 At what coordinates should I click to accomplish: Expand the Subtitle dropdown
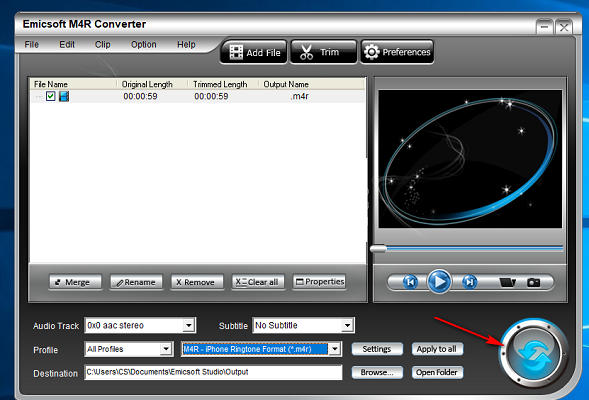[x=347, y=325]
